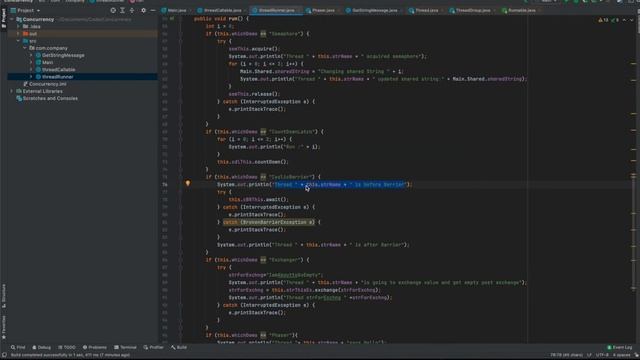Select Main class in the project tree

(47, 62)
